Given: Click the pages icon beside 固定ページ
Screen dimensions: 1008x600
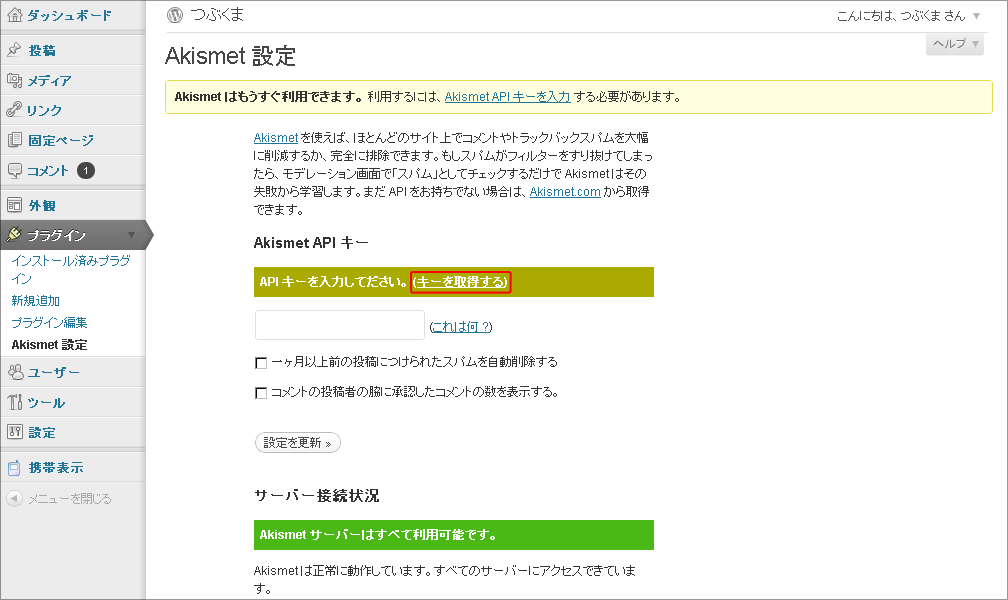Looking at the screenshot, I should click(14, 140).
